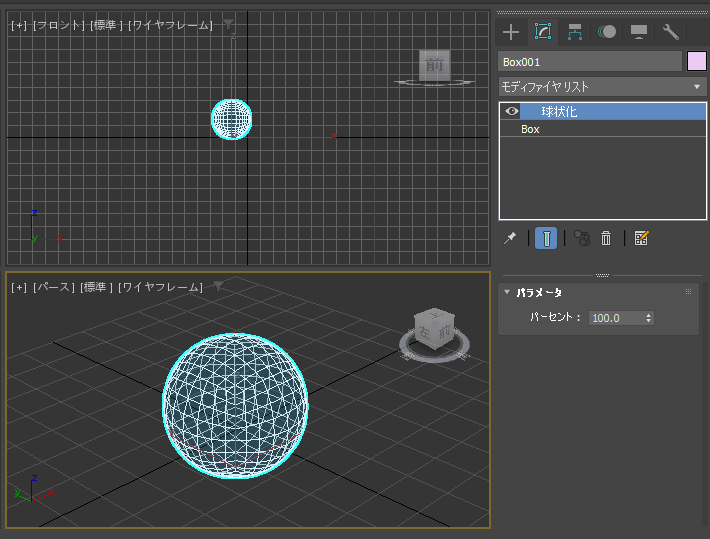Open [ワイヤフレーム] menu in Perspective viewport
Viewport: 710px width, 539px height.
(160, 288)
